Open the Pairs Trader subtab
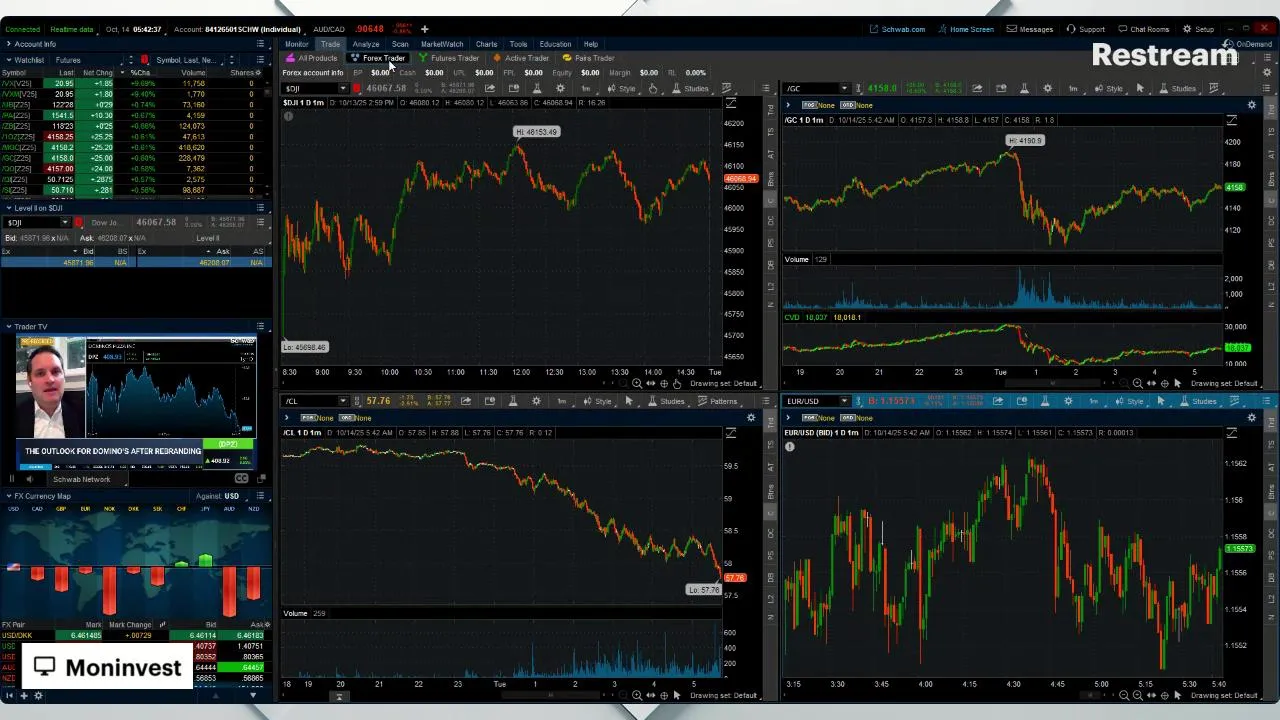1280x720 pixels. (x=589, y=58)
